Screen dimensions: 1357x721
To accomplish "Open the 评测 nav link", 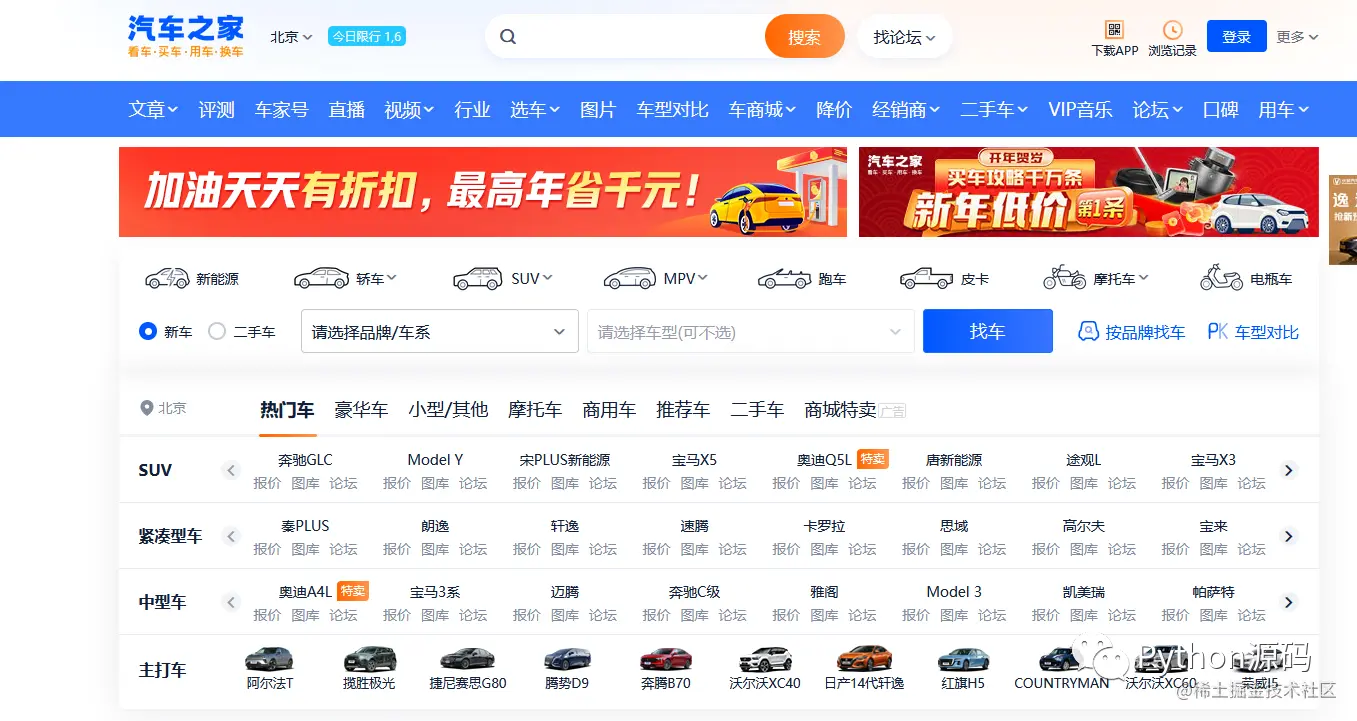I will tap(216, 110).
